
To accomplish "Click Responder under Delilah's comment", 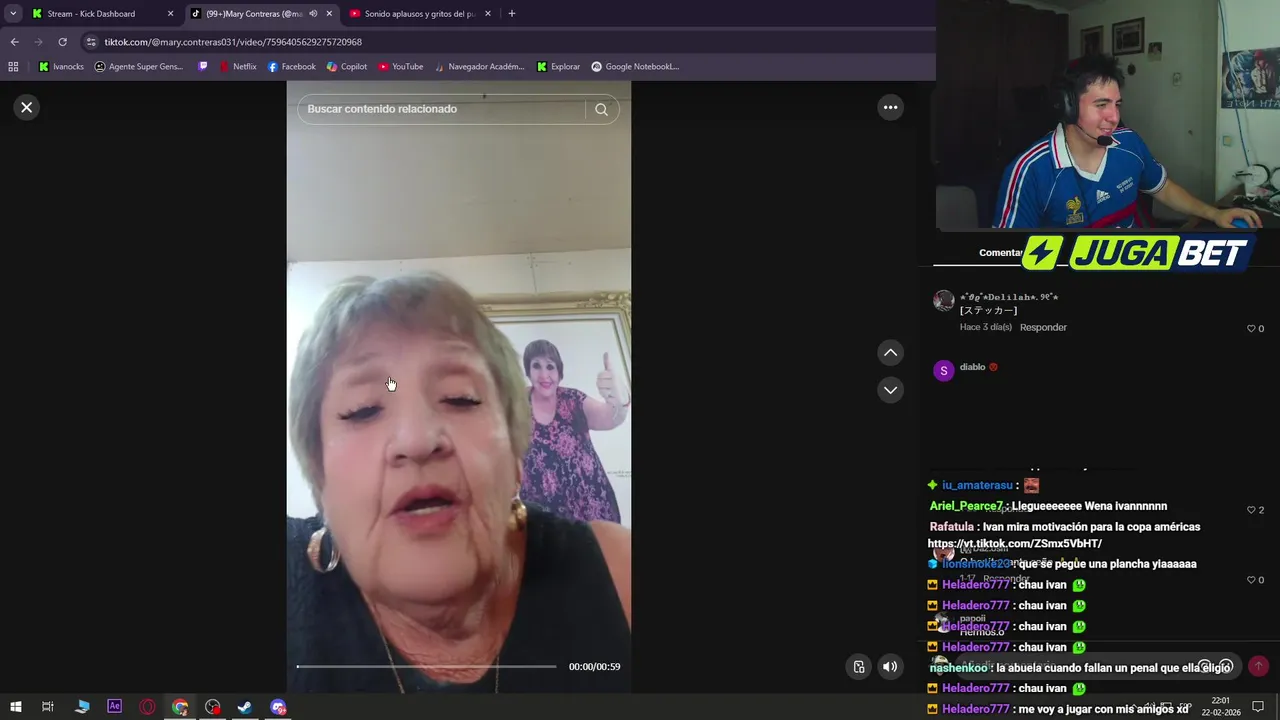I will pos(1043,327).
